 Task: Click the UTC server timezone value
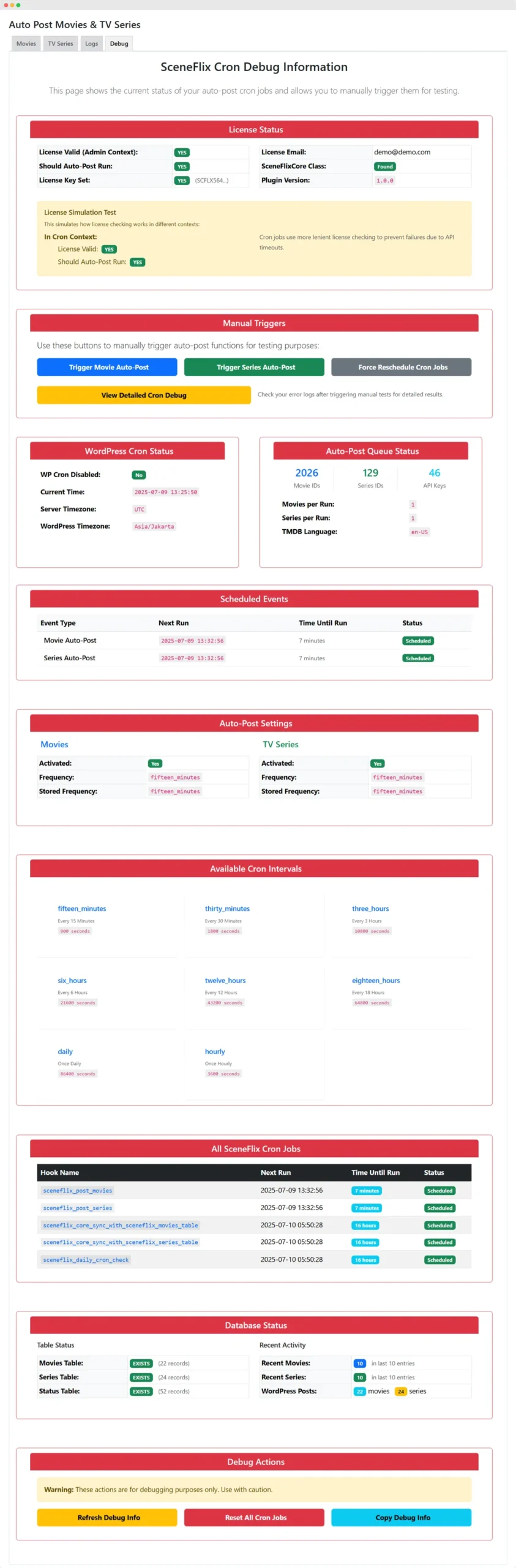[x=140, y=510]
